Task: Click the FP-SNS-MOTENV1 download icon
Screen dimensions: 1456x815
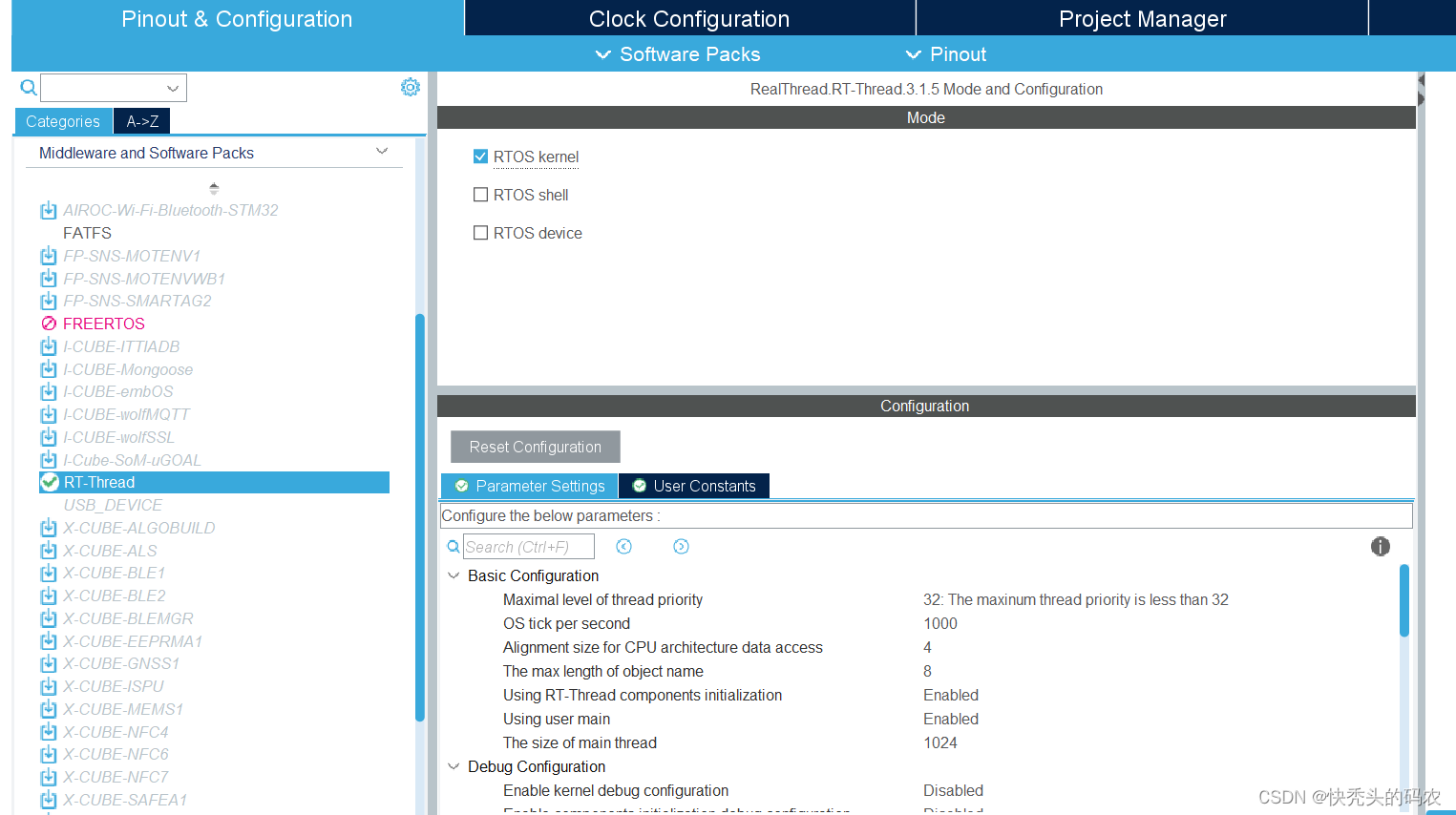Action: tap(49, 256)
